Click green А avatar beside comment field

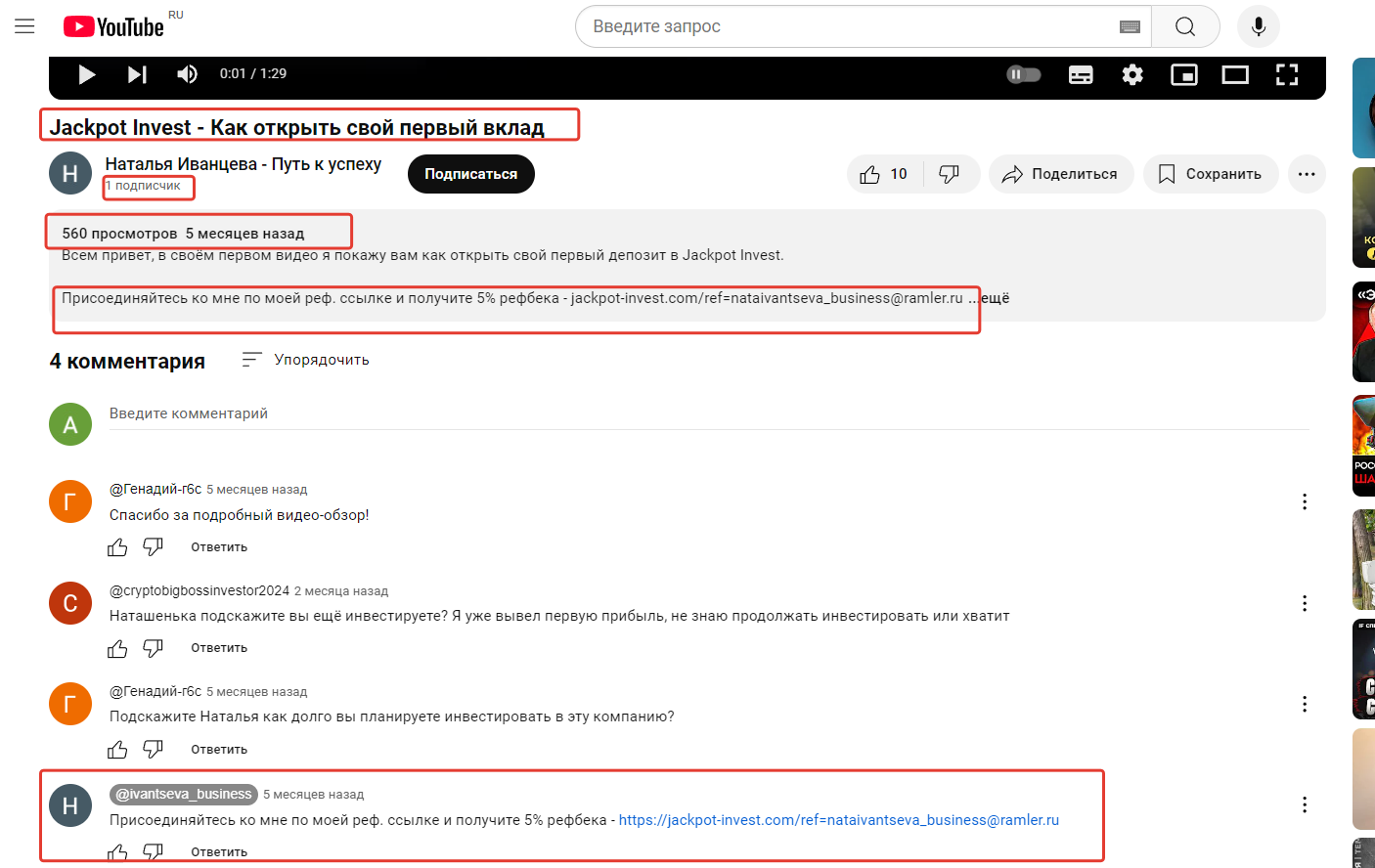click(x=70, y=424)
